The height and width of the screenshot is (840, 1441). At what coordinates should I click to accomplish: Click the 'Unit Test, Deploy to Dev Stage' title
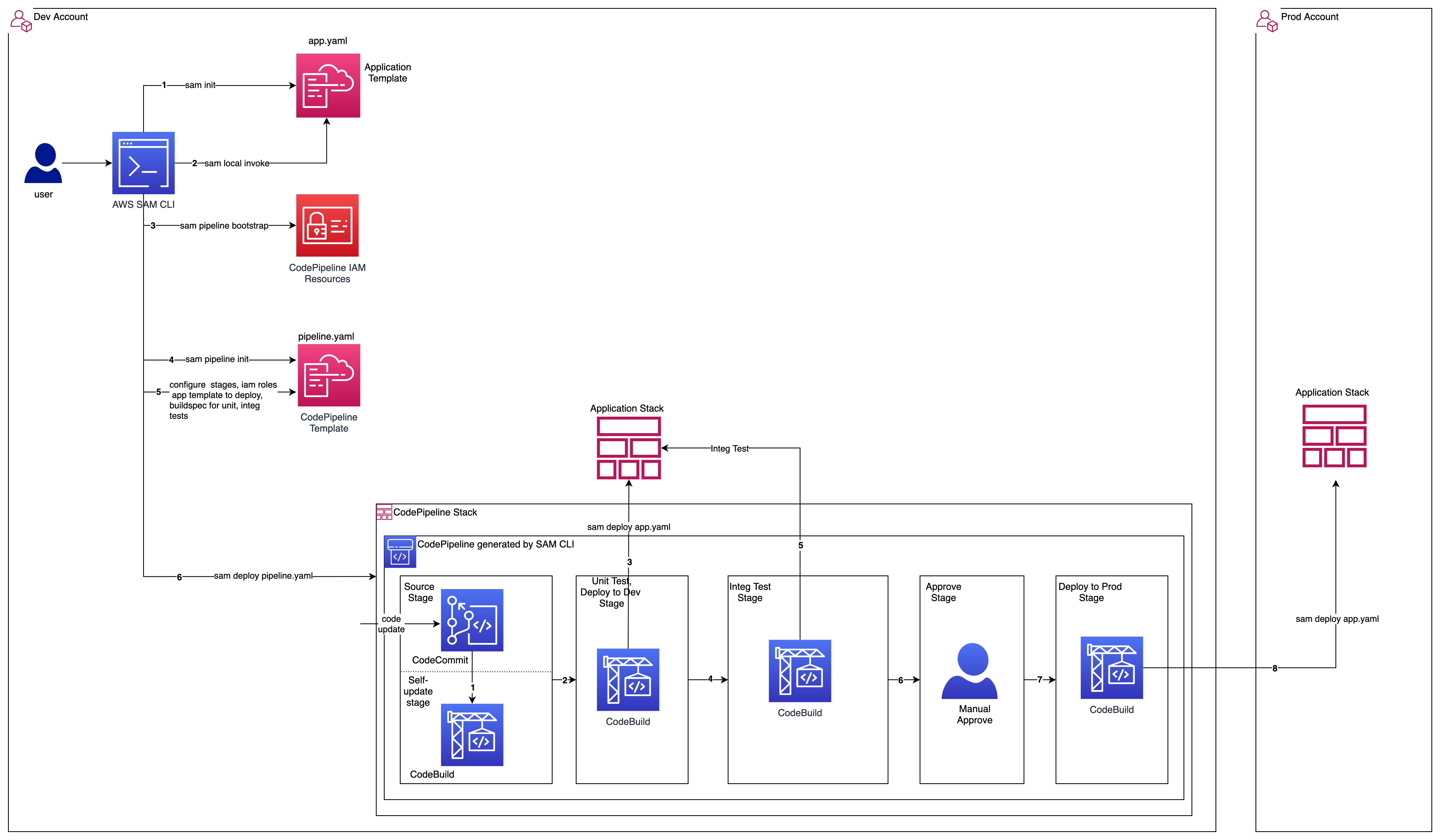pyautogui.click(x=611, y=592)
